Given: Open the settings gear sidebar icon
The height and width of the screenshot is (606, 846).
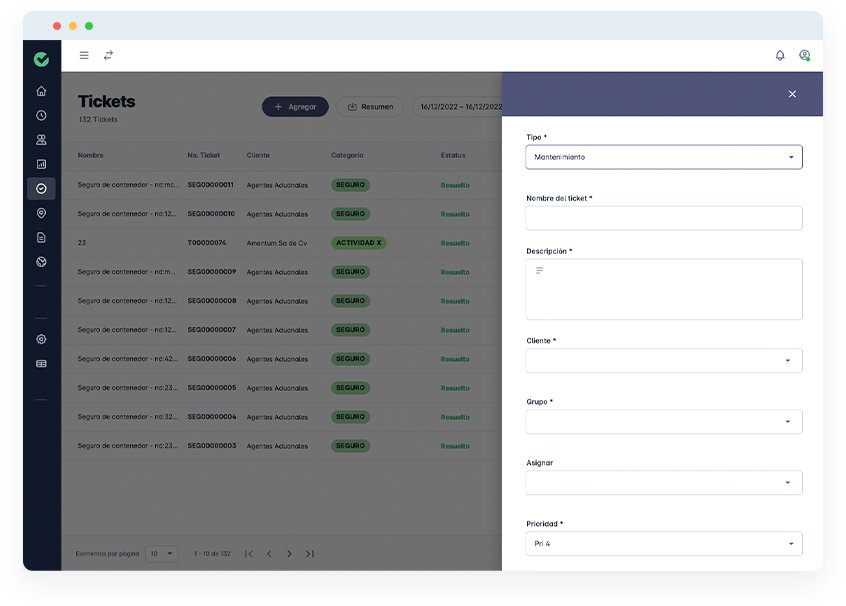Looking at the screenshot, I should coord(41,339).
